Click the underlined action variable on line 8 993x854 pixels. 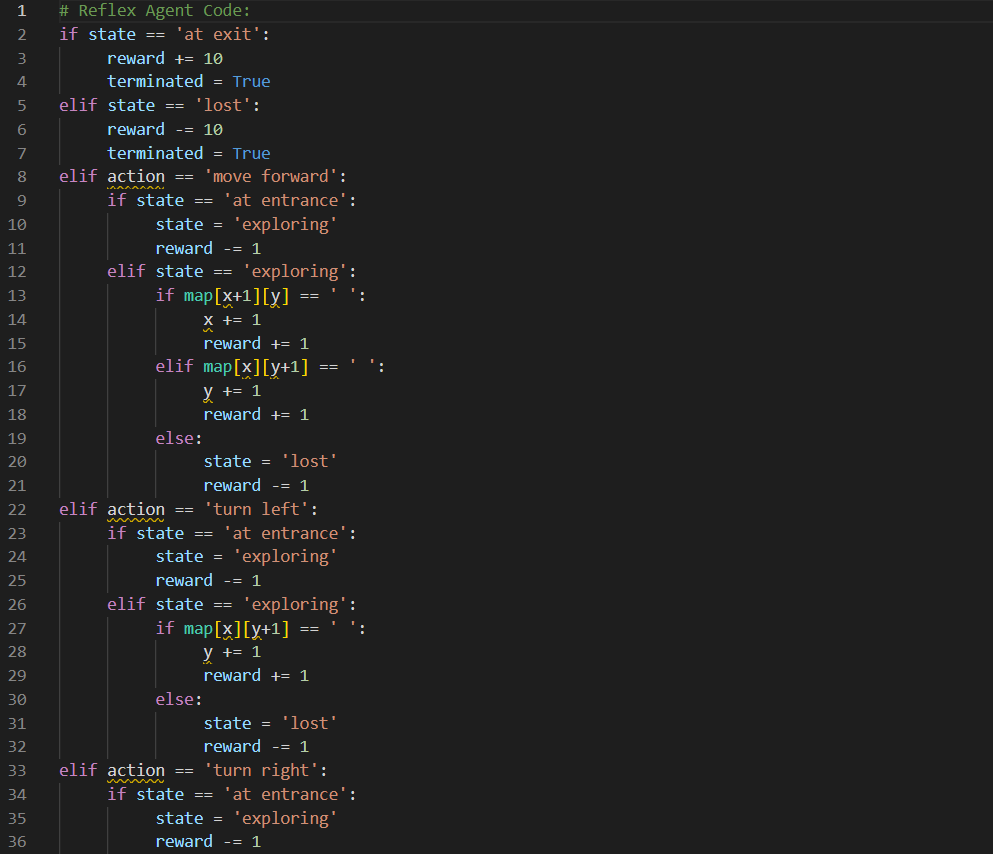pos(136,176)
